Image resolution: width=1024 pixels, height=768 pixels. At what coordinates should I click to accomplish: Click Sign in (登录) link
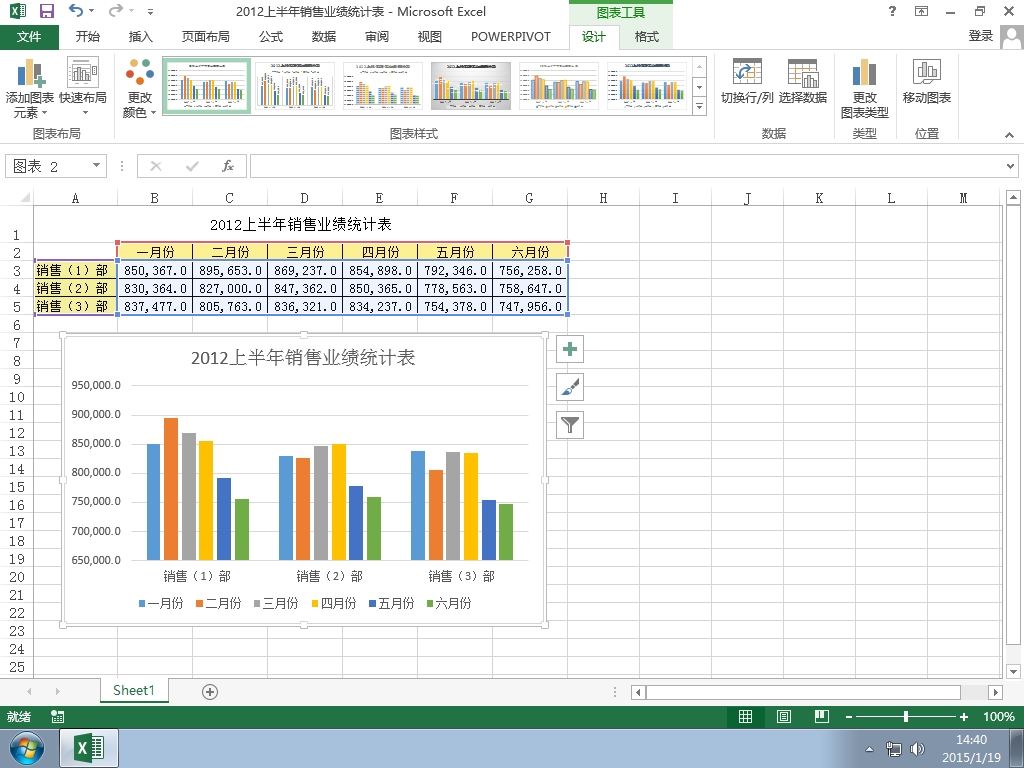[980, 36]
